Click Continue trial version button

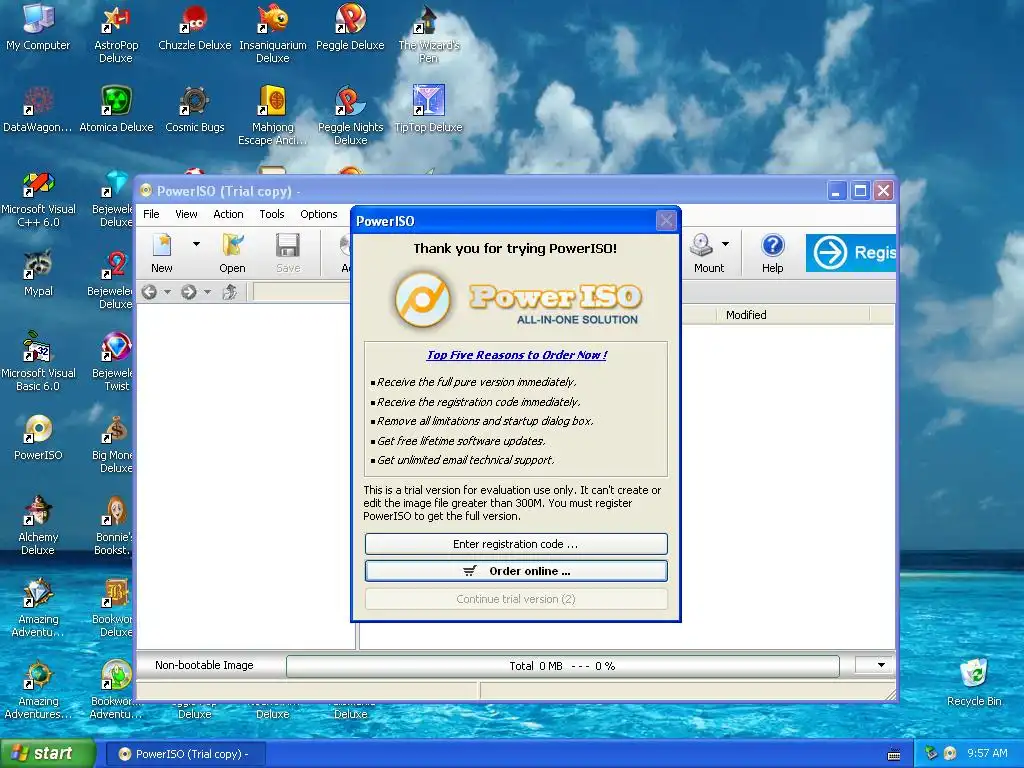(x=516, y=599)
